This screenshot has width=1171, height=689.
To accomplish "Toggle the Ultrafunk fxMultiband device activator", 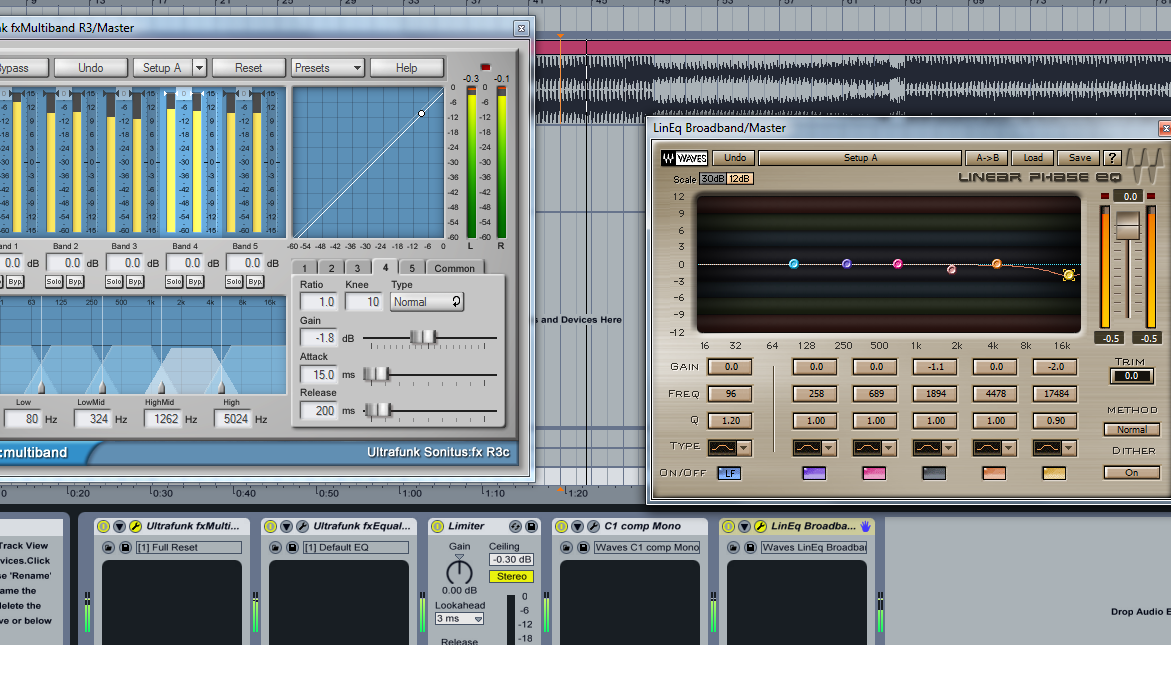I will (102, 526).
